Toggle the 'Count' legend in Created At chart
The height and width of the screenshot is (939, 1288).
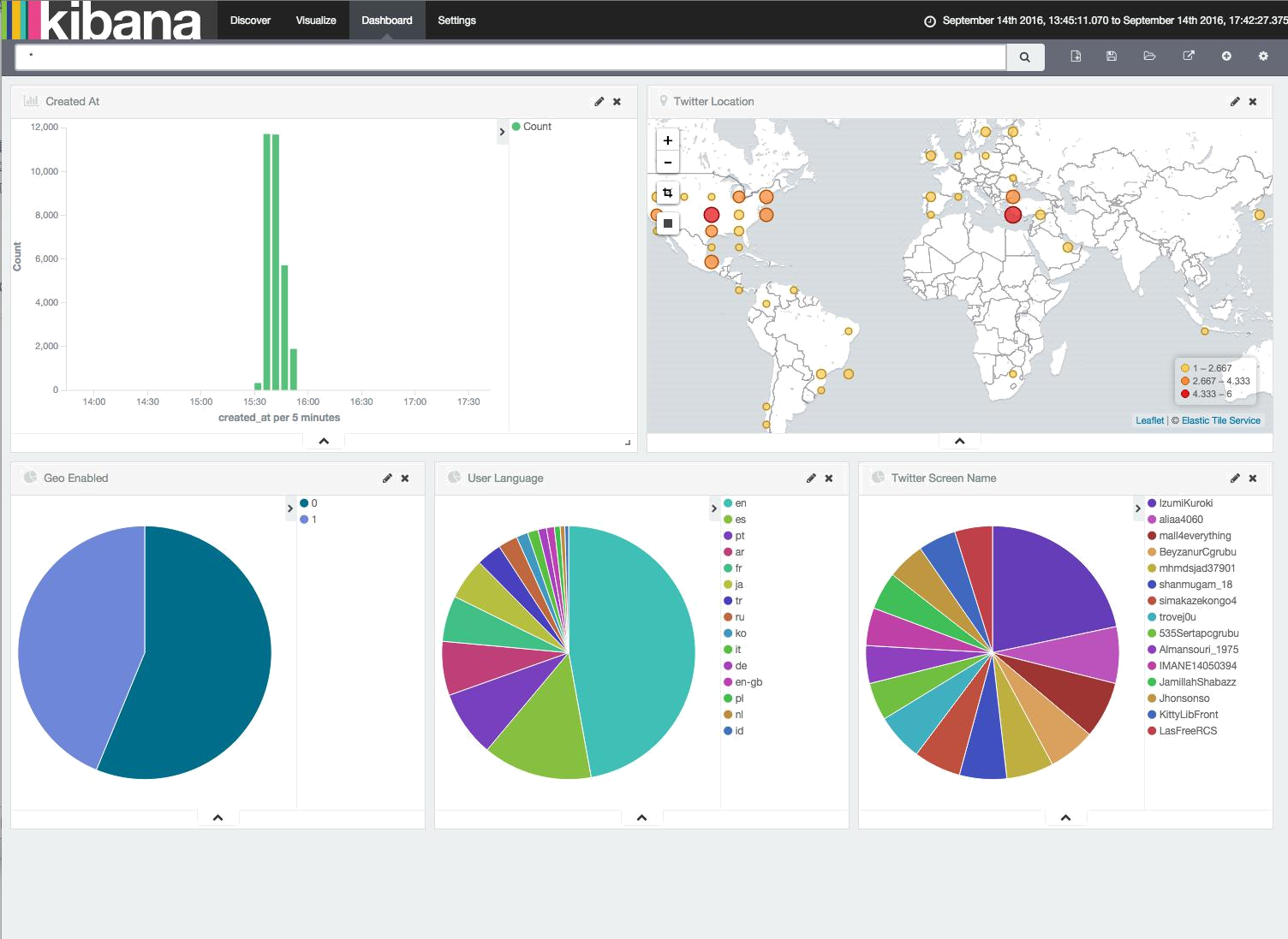[x=534, y=126]
